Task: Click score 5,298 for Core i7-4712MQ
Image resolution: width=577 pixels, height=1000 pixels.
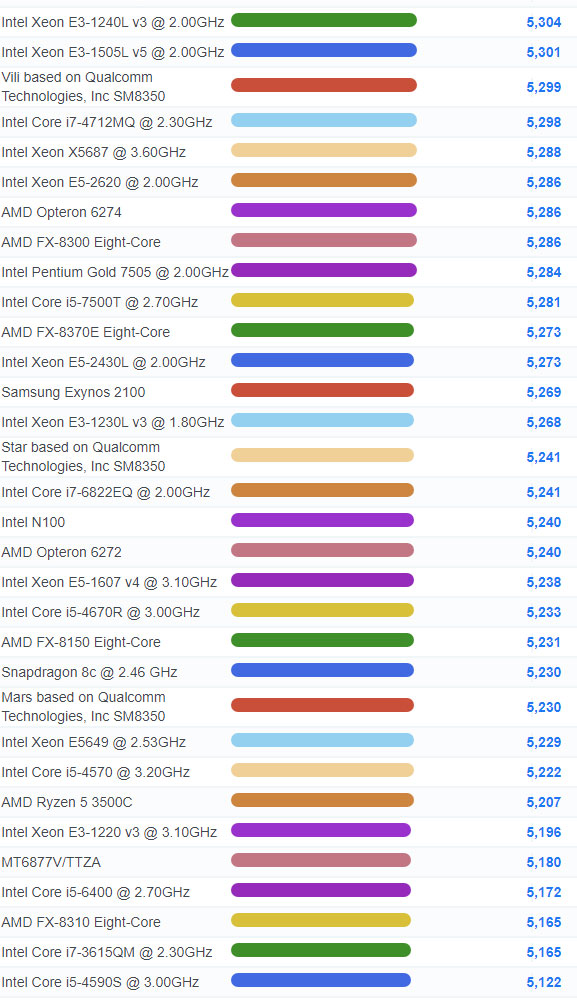Action: point(544,122)
